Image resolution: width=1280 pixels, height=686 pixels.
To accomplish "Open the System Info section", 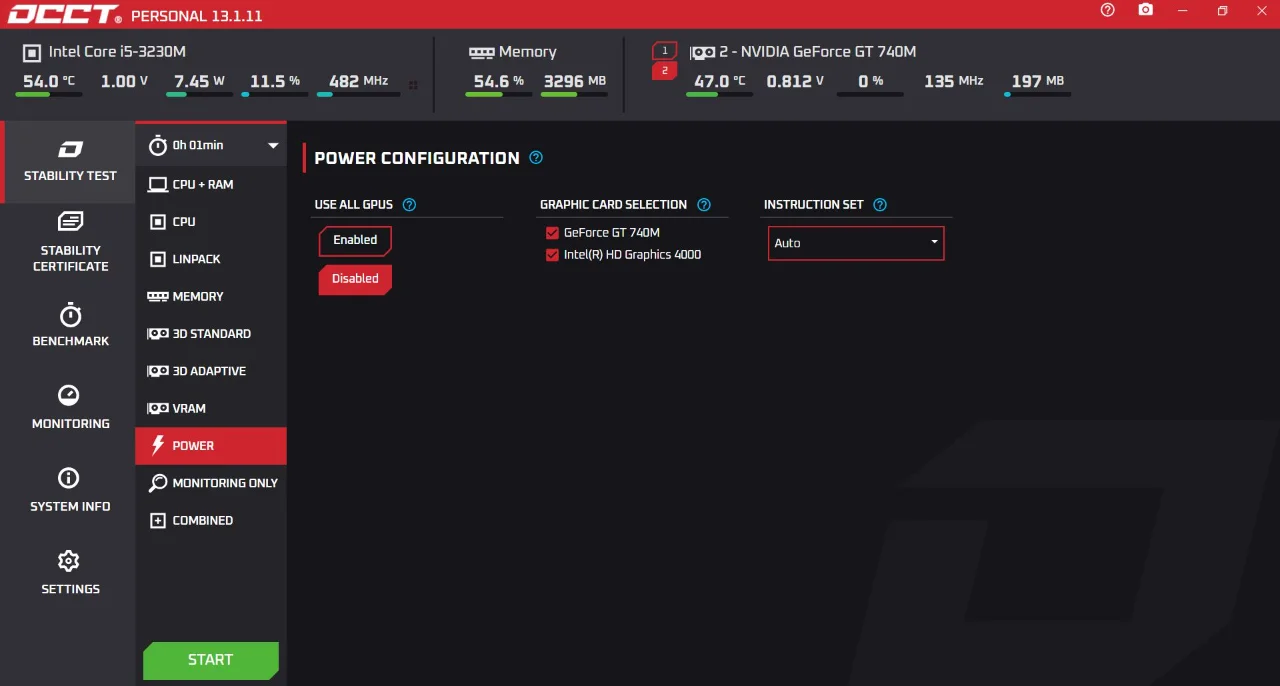I will 70,491.
